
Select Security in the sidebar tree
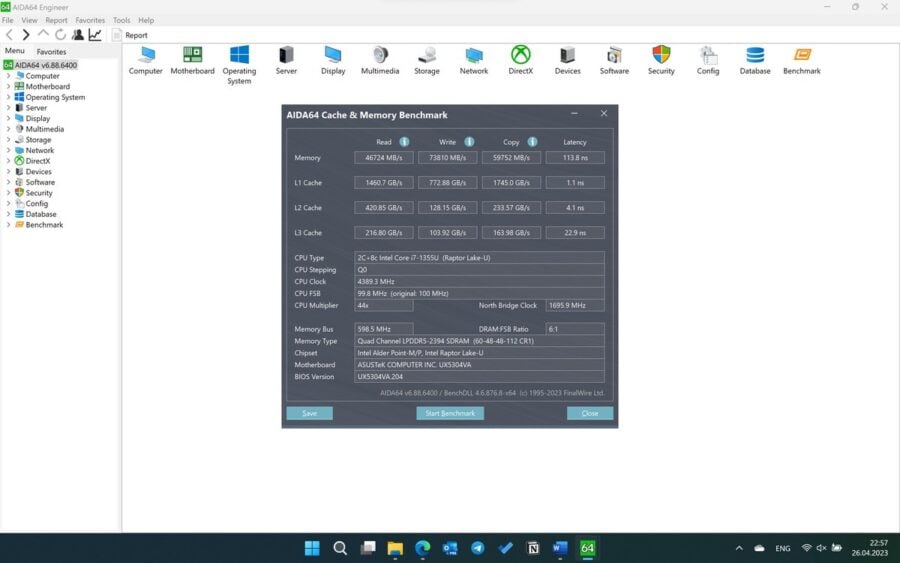click(38, 193)
